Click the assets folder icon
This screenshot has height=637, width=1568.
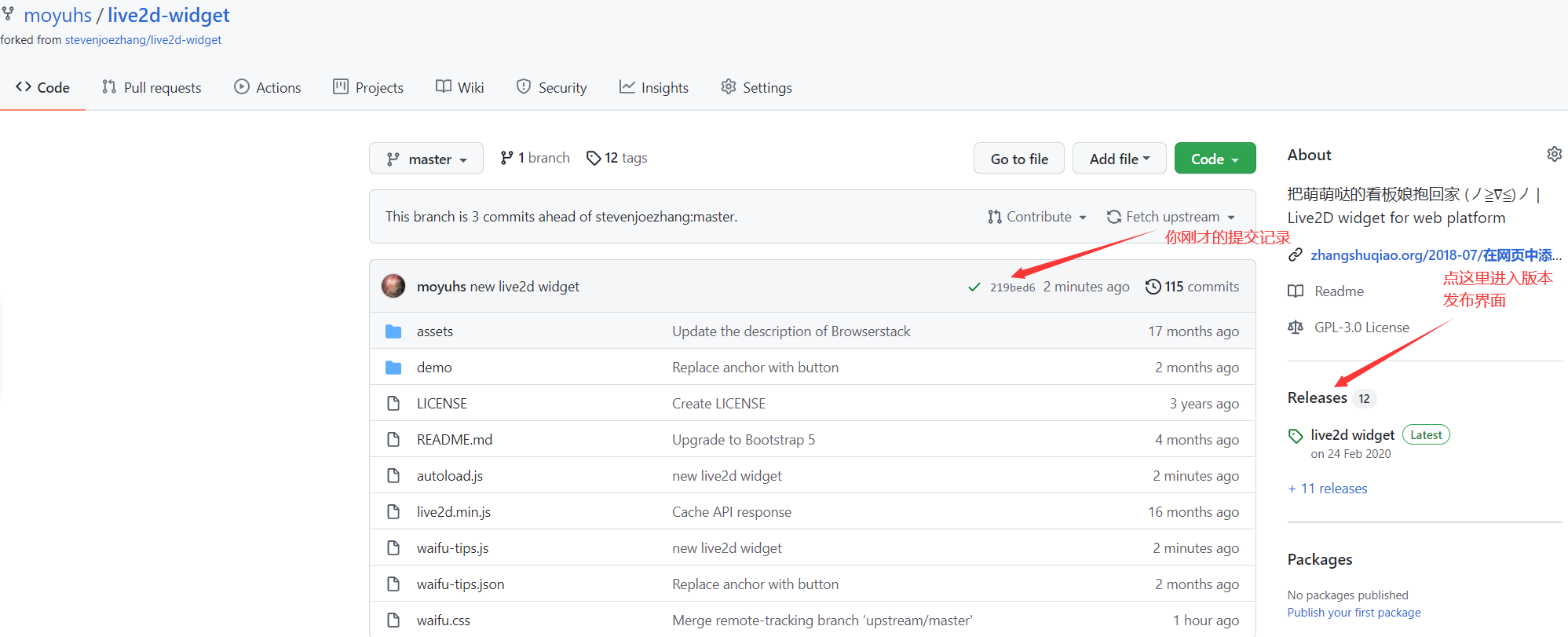tap(393, 331)
